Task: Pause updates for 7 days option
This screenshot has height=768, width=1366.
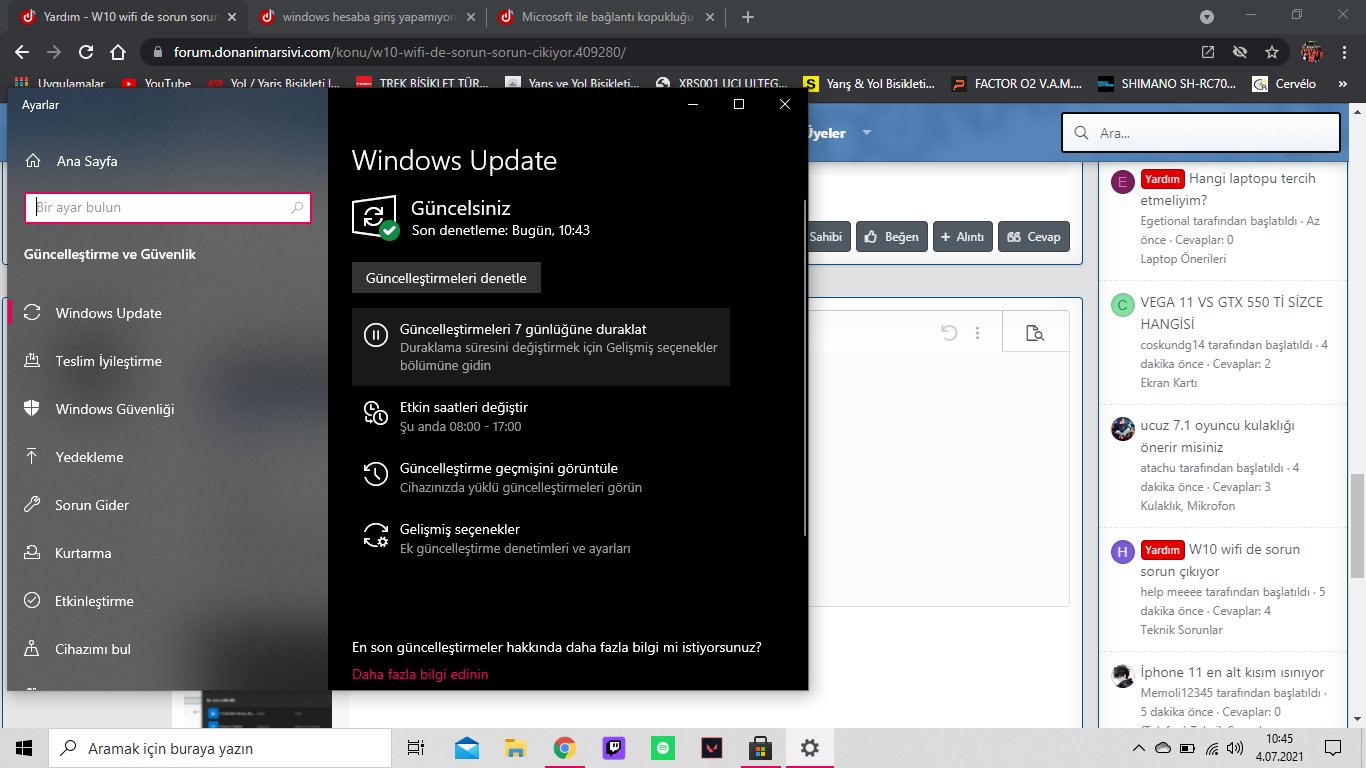Action: tap(541, 346)
